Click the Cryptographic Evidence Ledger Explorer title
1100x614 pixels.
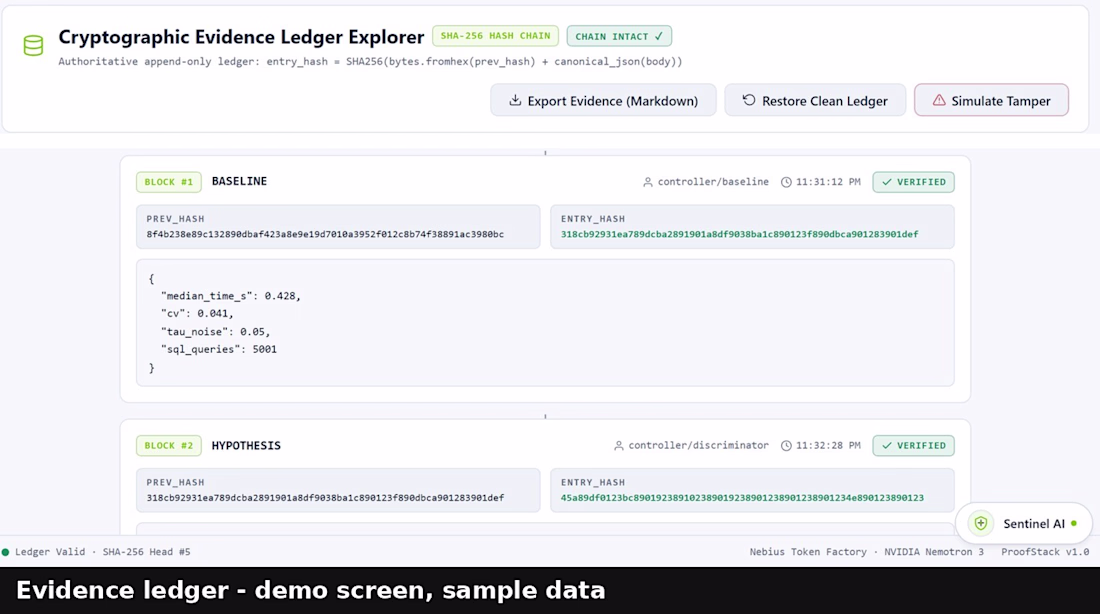(x=241, y=36)
